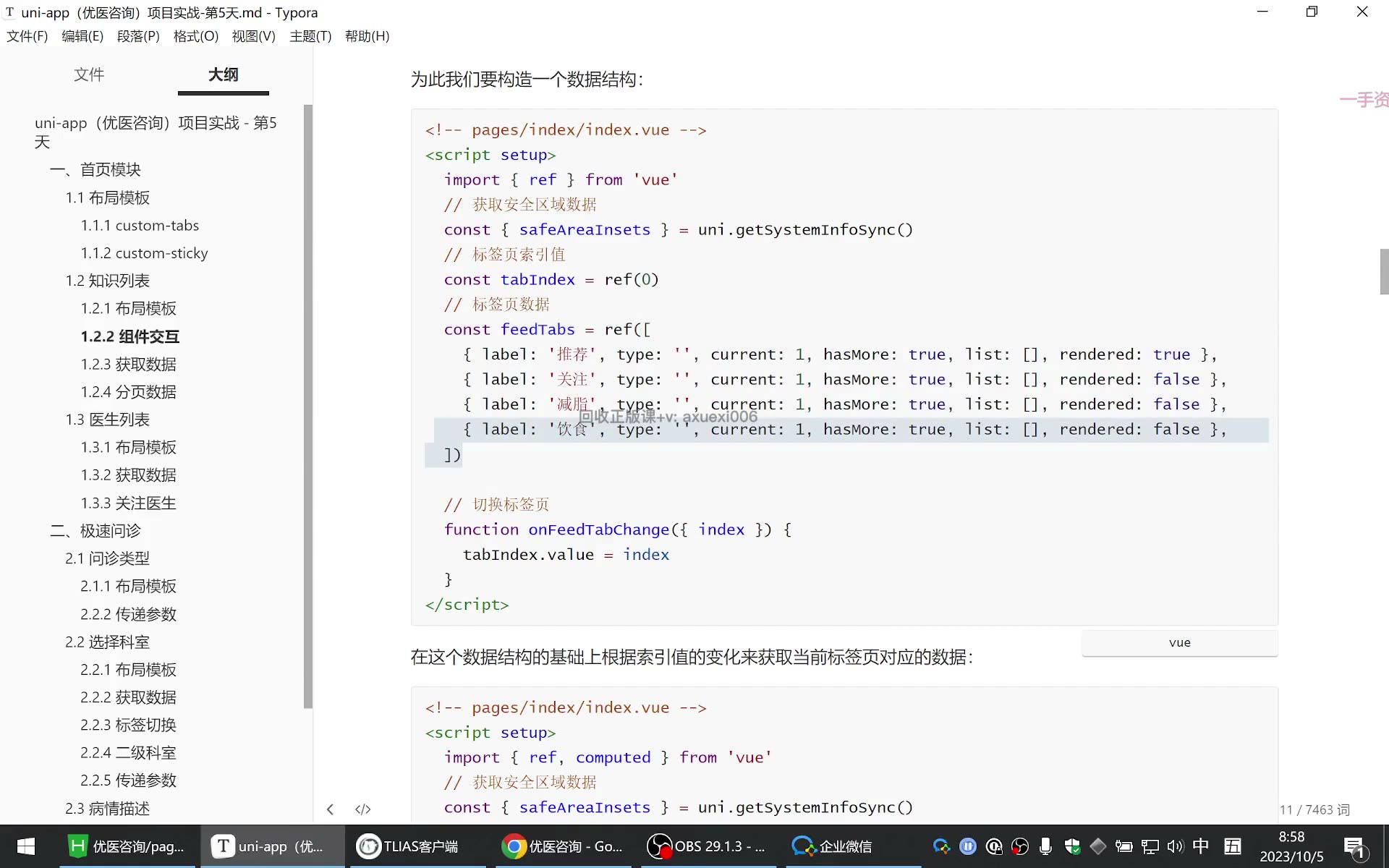Click the document vertical scrollbar thumb
This screenshot has height=868, width=1389.
[1384, 271]
